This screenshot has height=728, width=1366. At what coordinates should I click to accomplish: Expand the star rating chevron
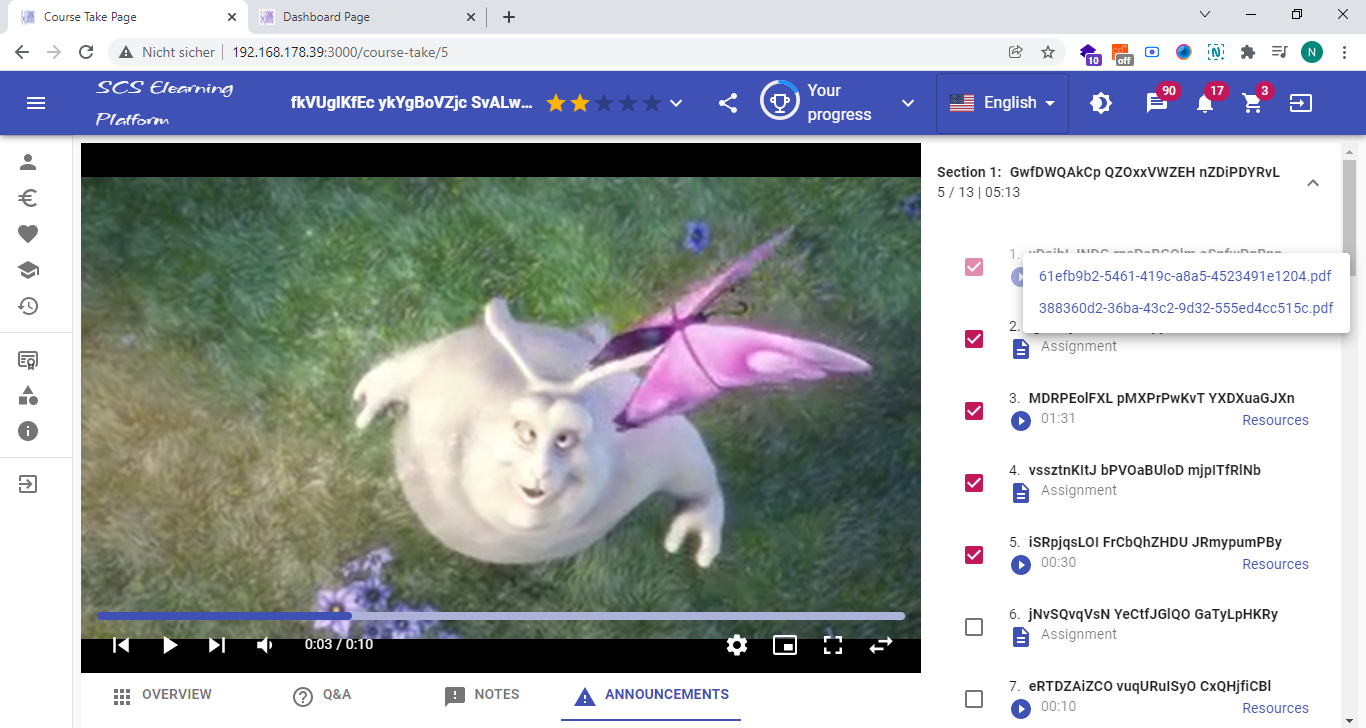pos(676,103)
